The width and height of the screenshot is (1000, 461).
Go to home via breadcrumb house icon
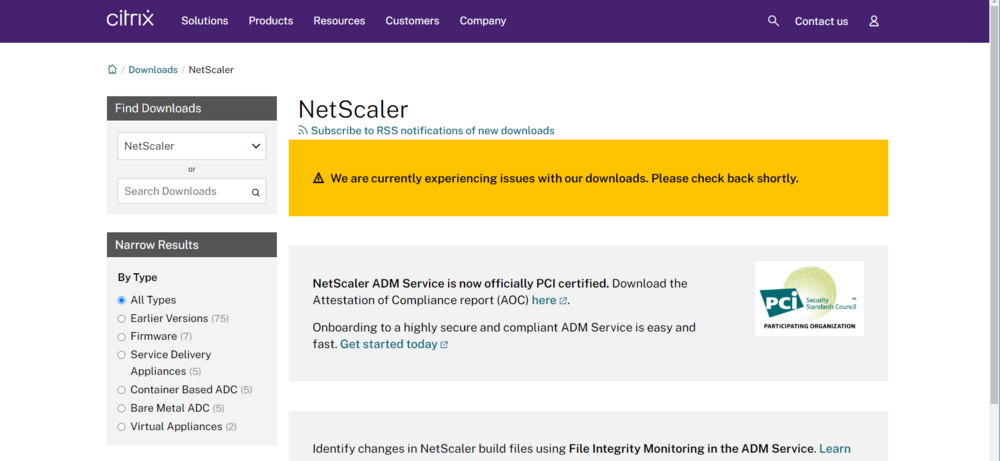pyautogui.click(x=112, y=69)
